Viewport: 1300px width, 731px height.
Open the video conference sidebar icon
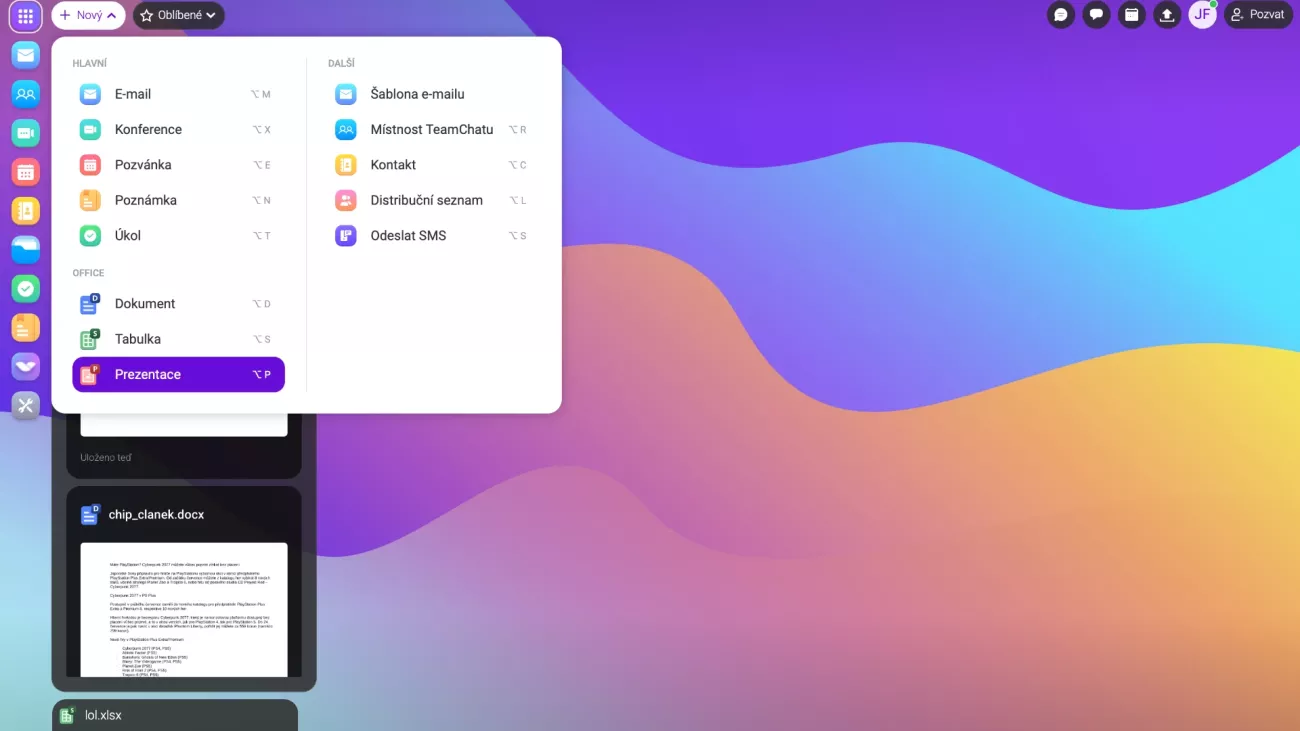point(26,133)
